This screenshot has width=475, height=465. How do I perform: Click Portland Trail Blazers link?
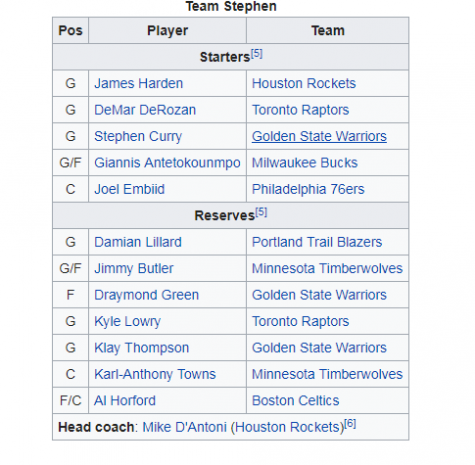point(317,242)
